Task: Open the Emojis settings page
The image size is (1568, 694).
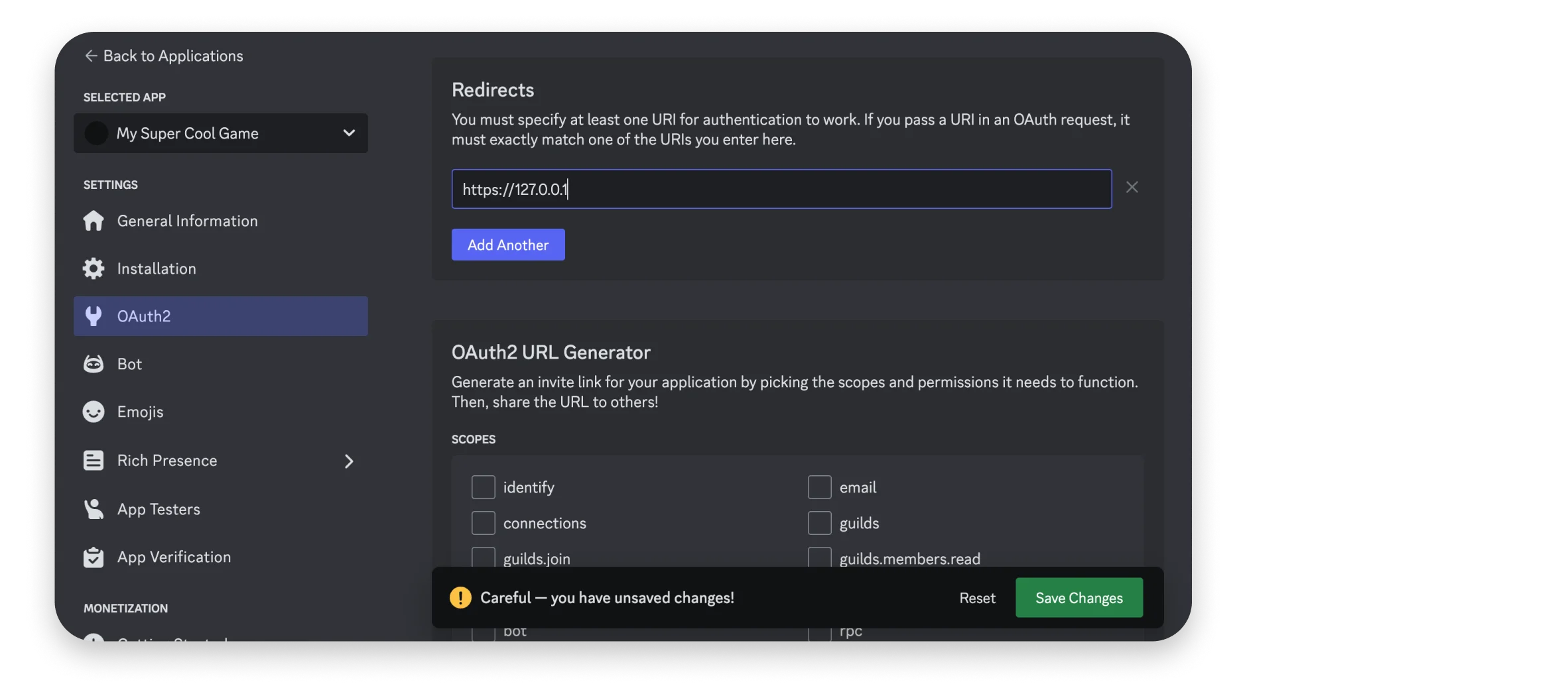Action: coord(221,412)
